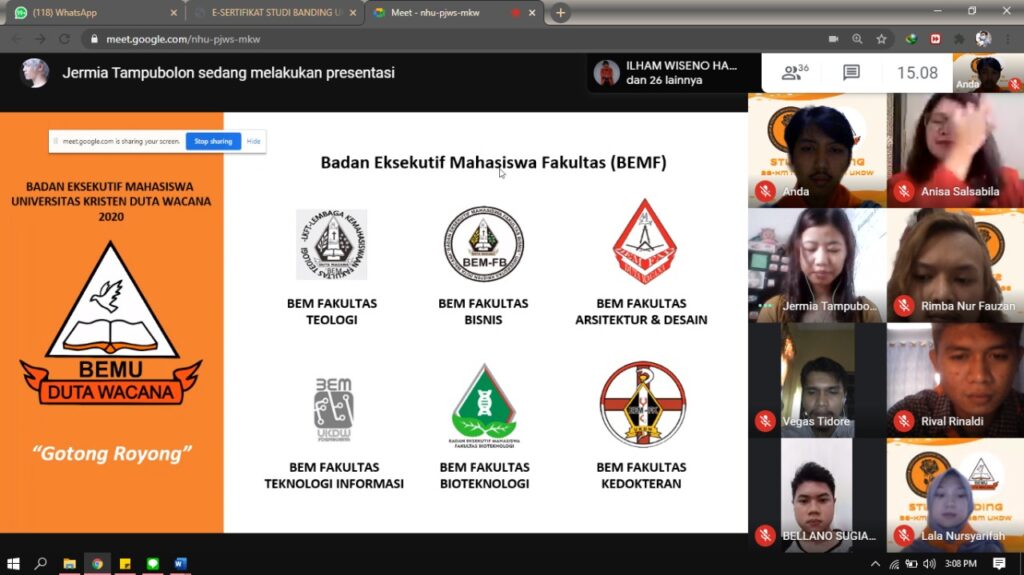Viewport: 1024px width, 575px height.
Task: Click Jermia Tampubolon presenter avatar
Action: [x=35, y=73]
